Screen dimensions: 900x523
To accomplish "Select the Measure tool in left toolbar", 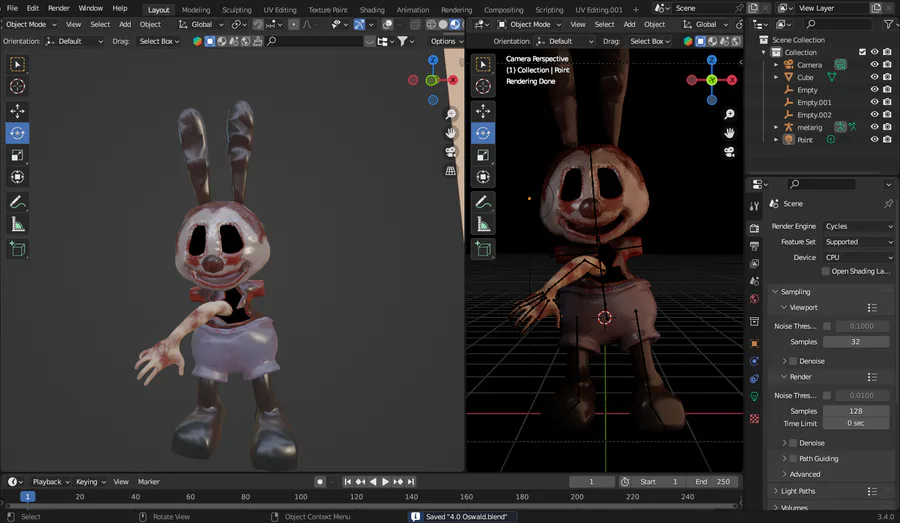I will (x=17, y=225).
